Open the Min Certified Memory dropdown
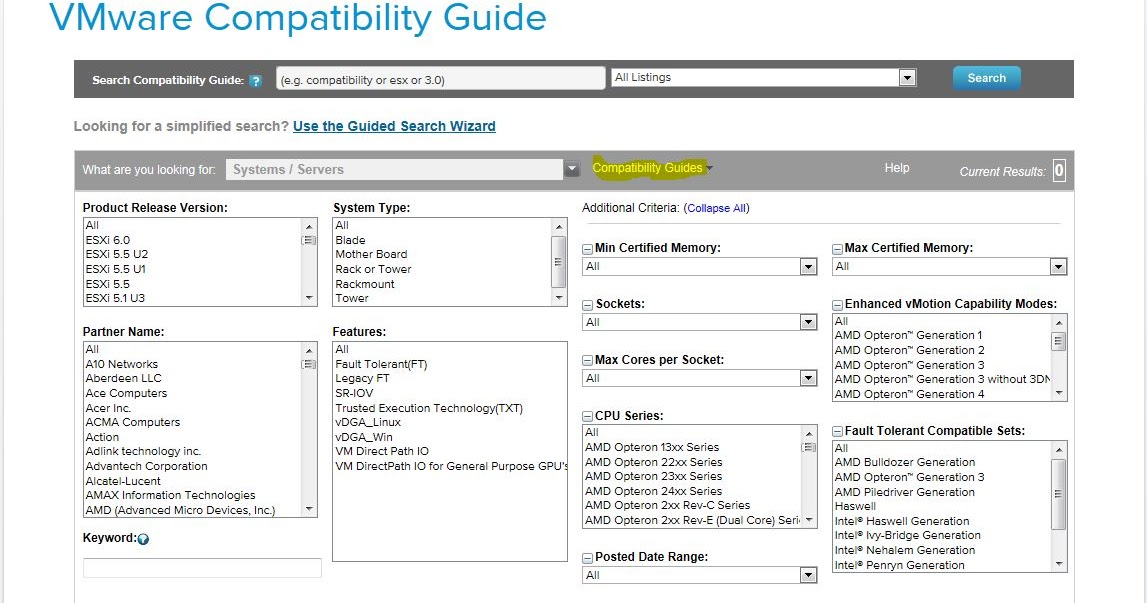Image resolution: width=1147 pixels, height=603 pixels. 806,265
